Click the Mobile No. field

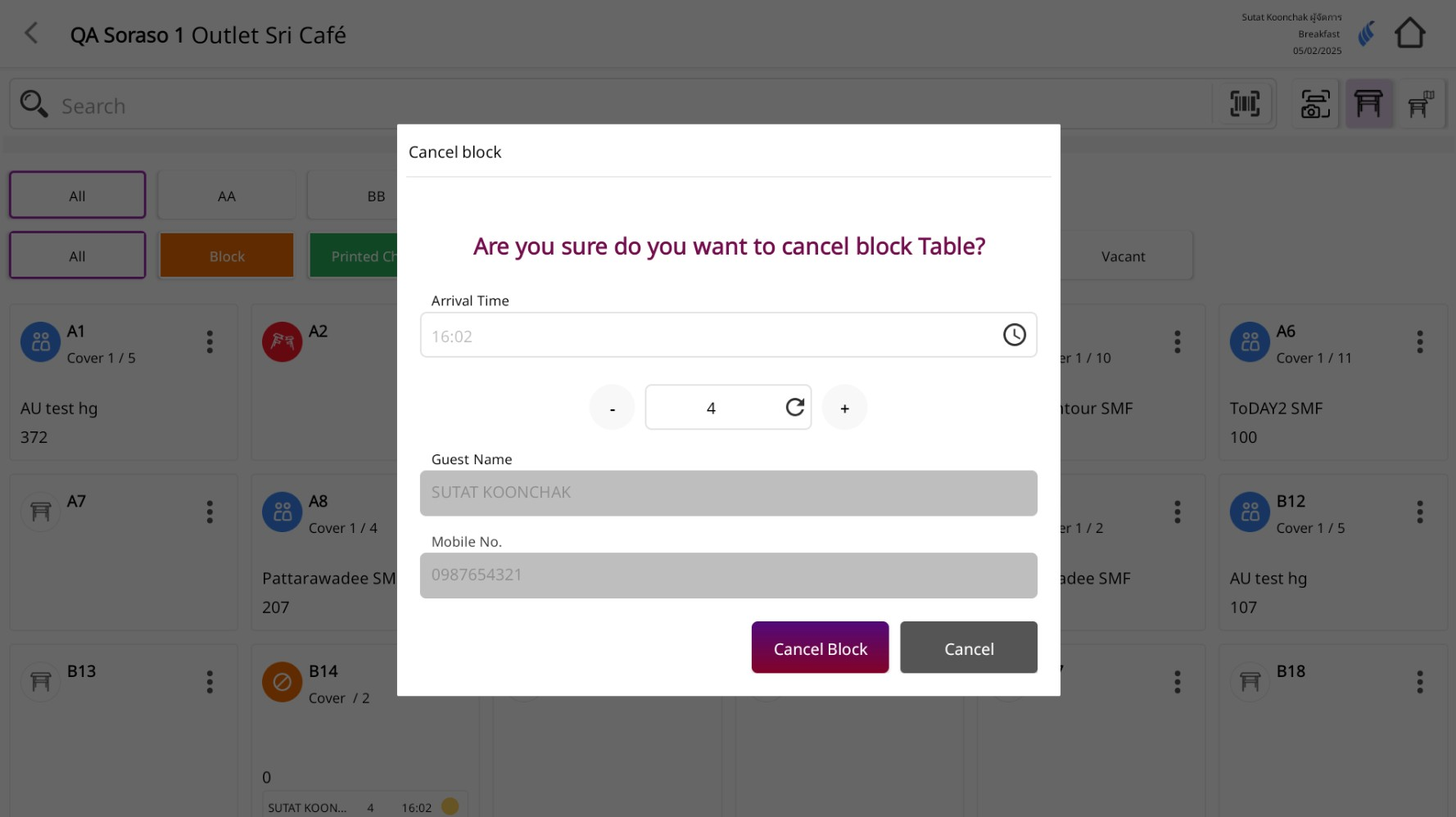(x=728, y=576)
